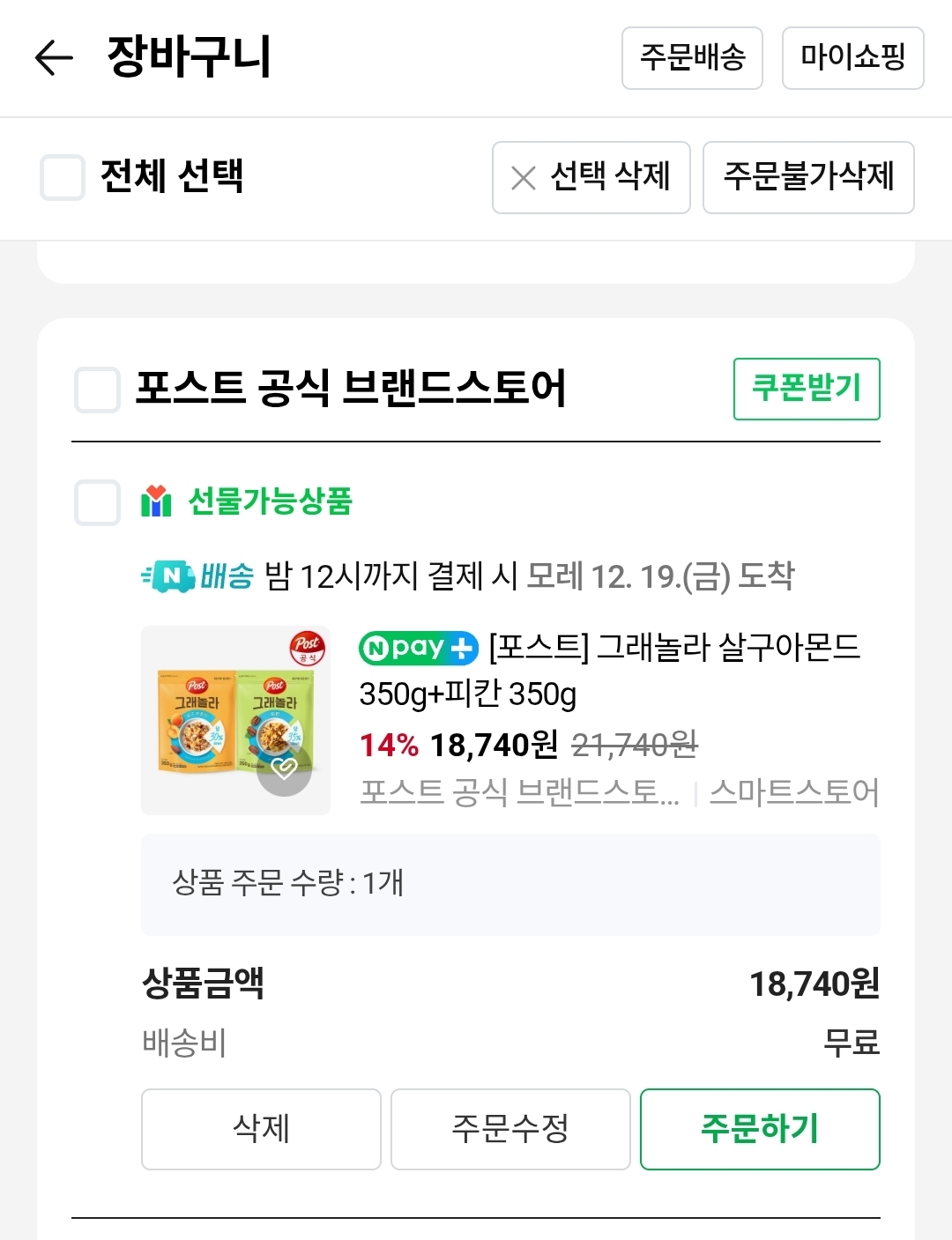This screenshot has height=1240, width=952.
Task: Tap the Npay plus badge
Action: 419,649
